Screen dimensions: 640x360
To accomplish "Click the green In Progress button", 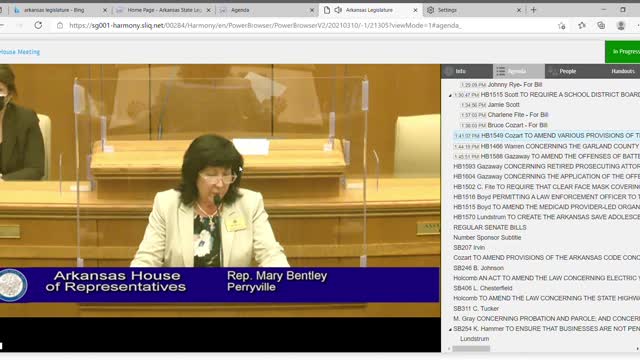I will (623, 51).
